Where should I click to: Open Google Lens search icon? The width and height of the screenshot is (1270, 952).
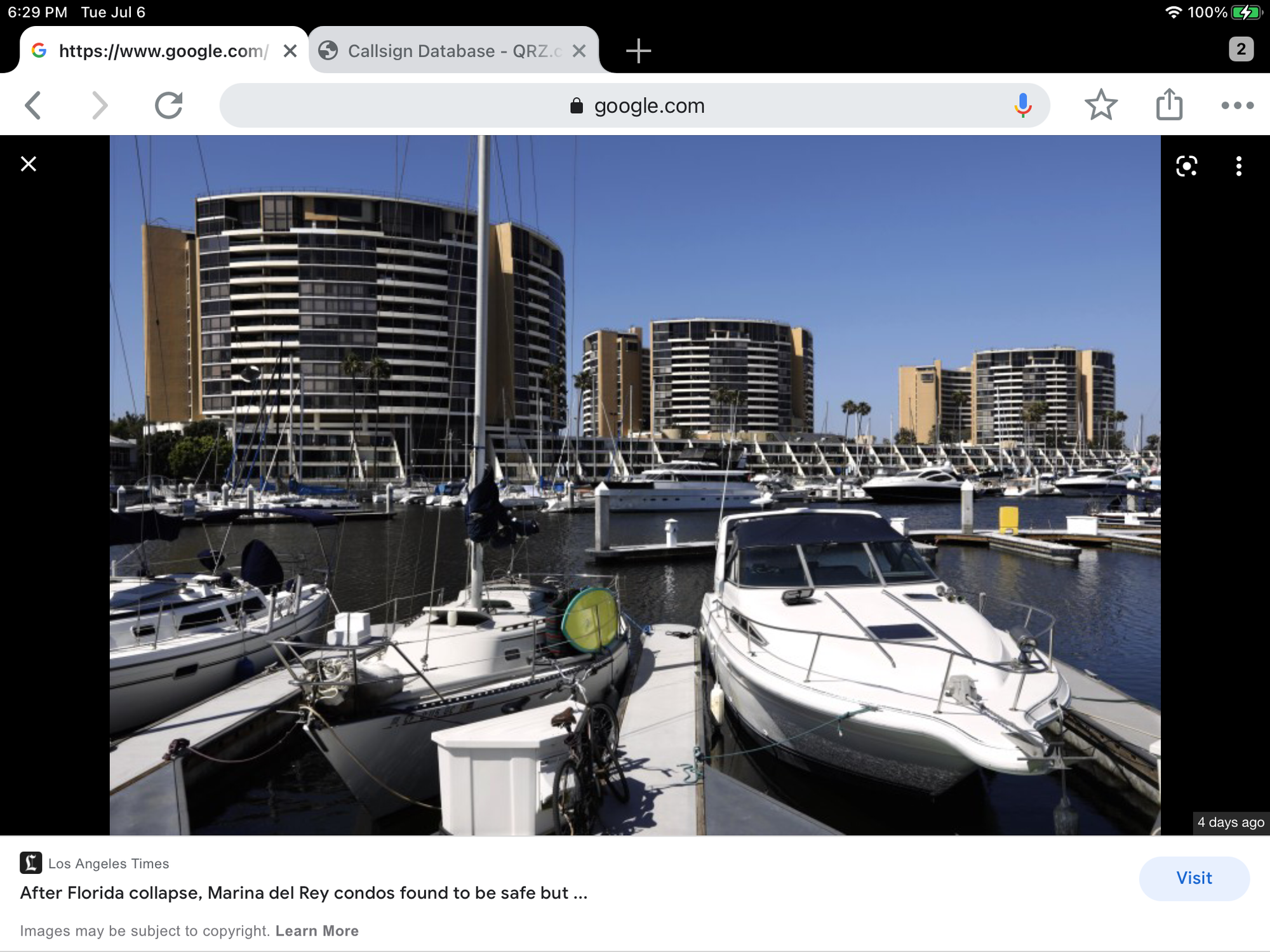click(1186, 166)
